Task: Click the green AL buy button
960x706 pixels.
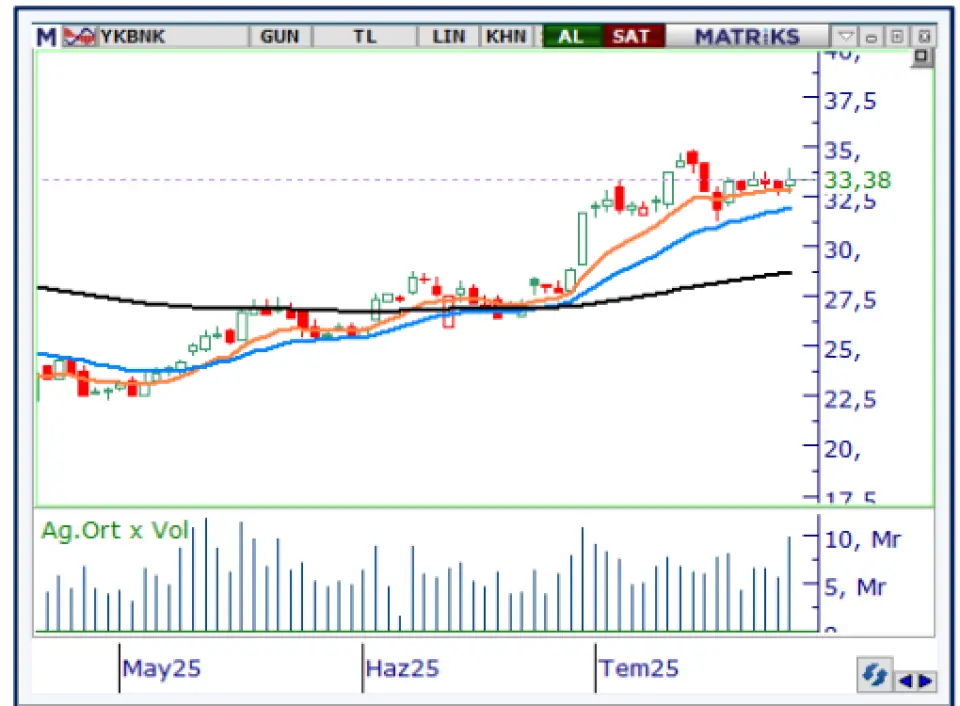Action: tap(572, 37)
